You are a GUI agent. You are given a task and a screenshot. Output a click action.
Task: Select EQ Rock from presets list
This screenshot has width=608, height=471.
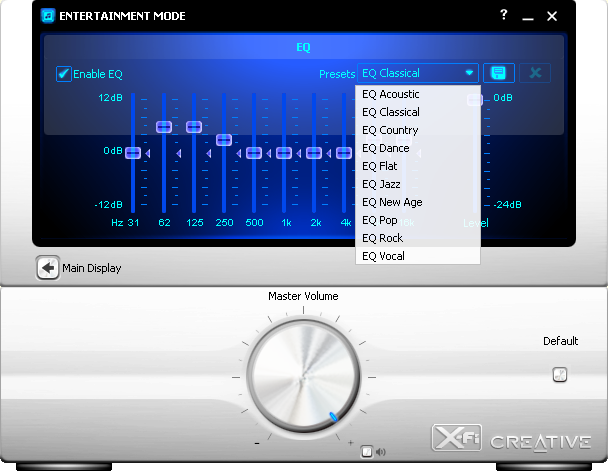coord(383,238)
